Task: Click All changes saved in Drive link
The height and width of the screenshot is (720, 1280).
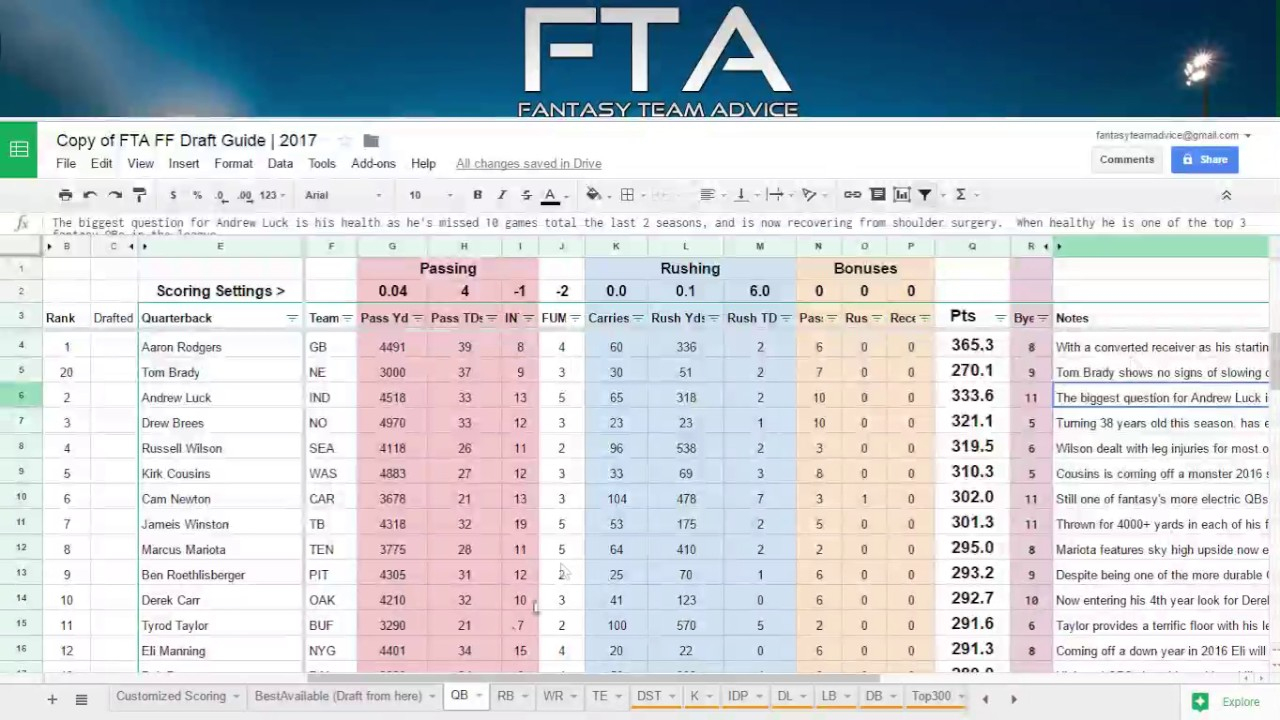Action: point(528,163)
